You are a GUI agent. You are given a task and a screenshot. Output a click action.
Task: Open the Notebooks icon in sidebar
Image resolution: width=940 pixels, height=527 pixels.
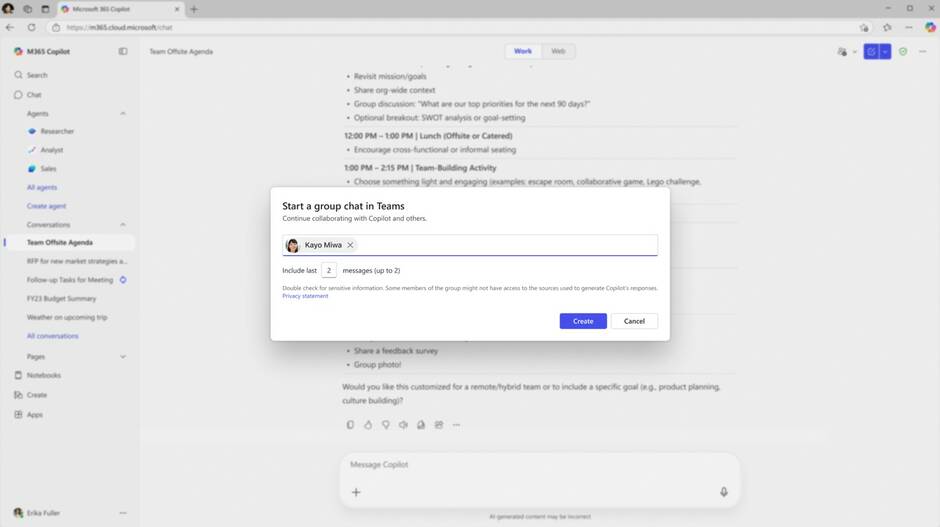coord(19,376)
